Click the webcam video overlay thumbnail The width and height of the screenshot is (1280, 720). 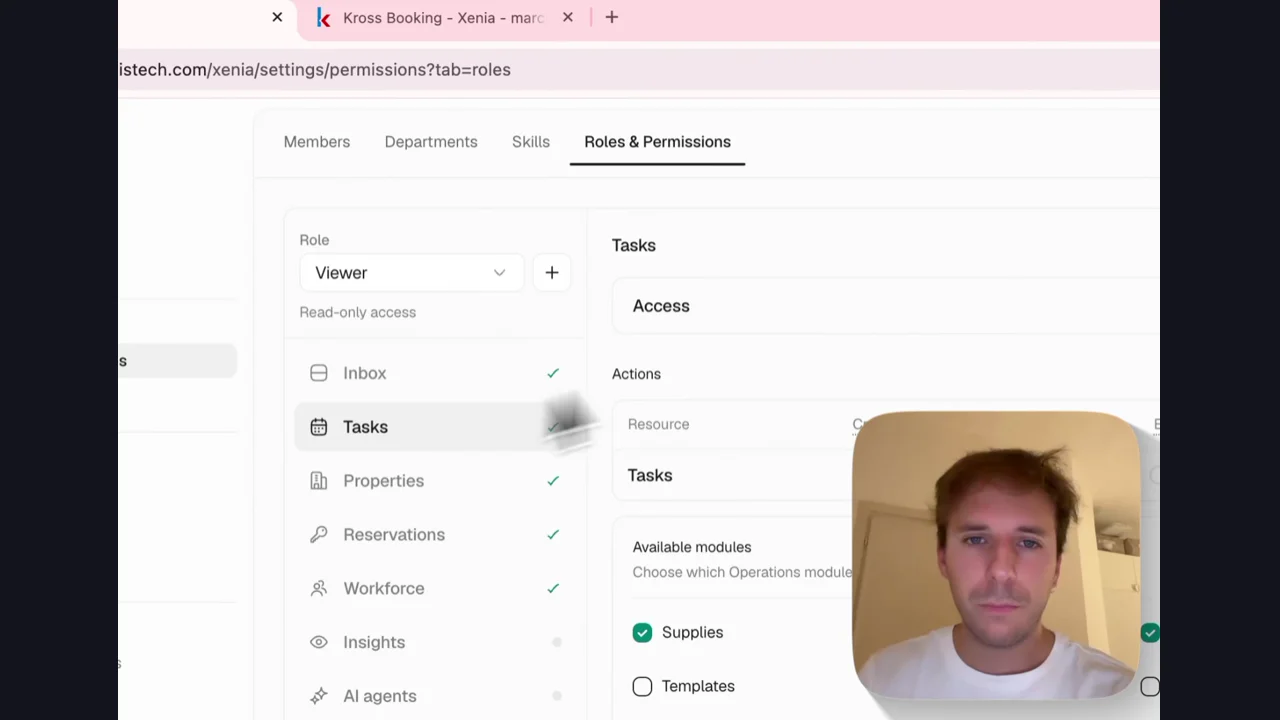996,556
